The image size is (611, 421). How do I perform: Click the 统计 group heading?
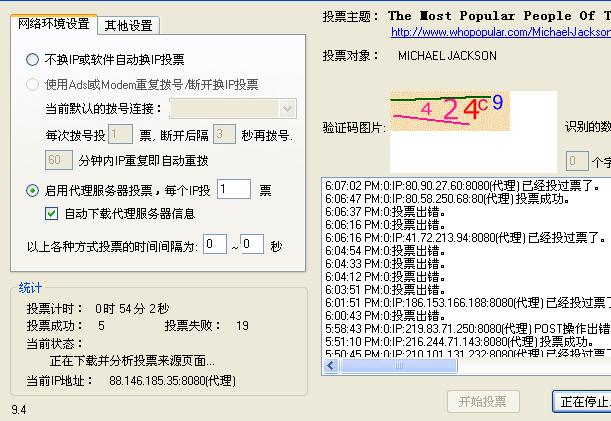click(30, 288)
